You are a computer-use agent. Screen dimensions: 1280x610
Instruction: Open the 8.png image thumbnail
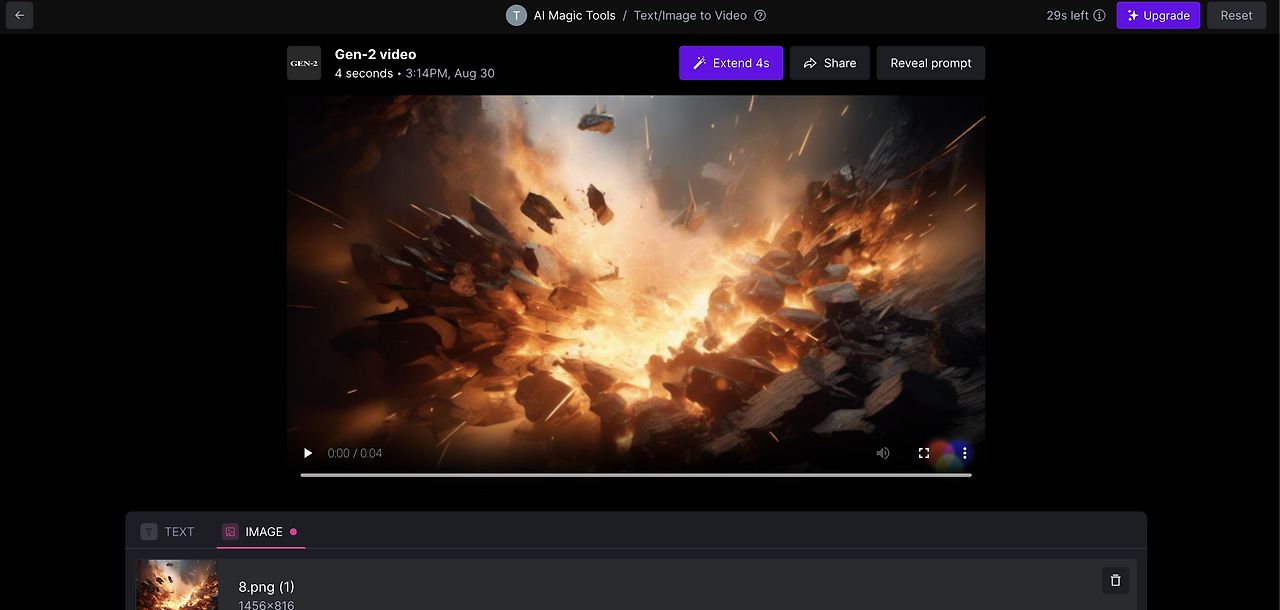coord(177,585)
